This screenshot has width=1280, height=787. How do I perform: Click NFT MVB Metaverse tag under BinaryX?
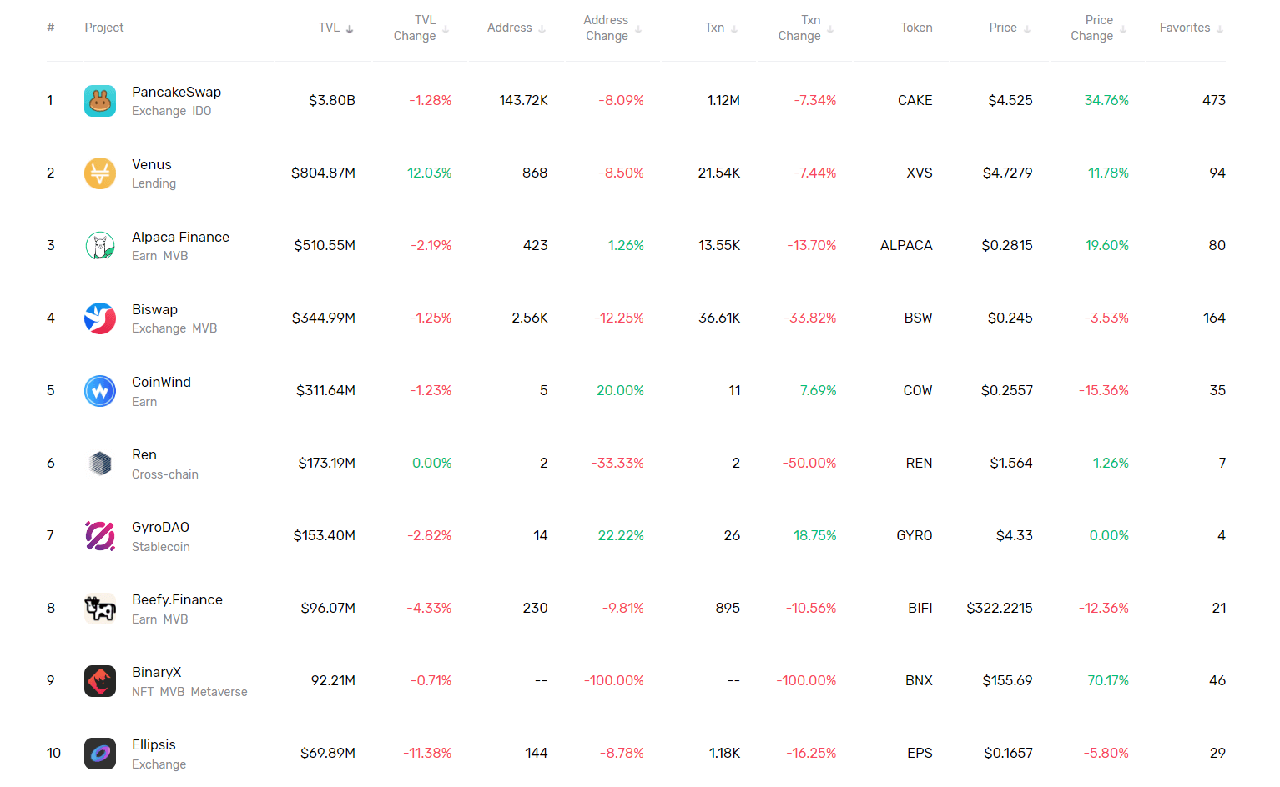click(189, 692)
